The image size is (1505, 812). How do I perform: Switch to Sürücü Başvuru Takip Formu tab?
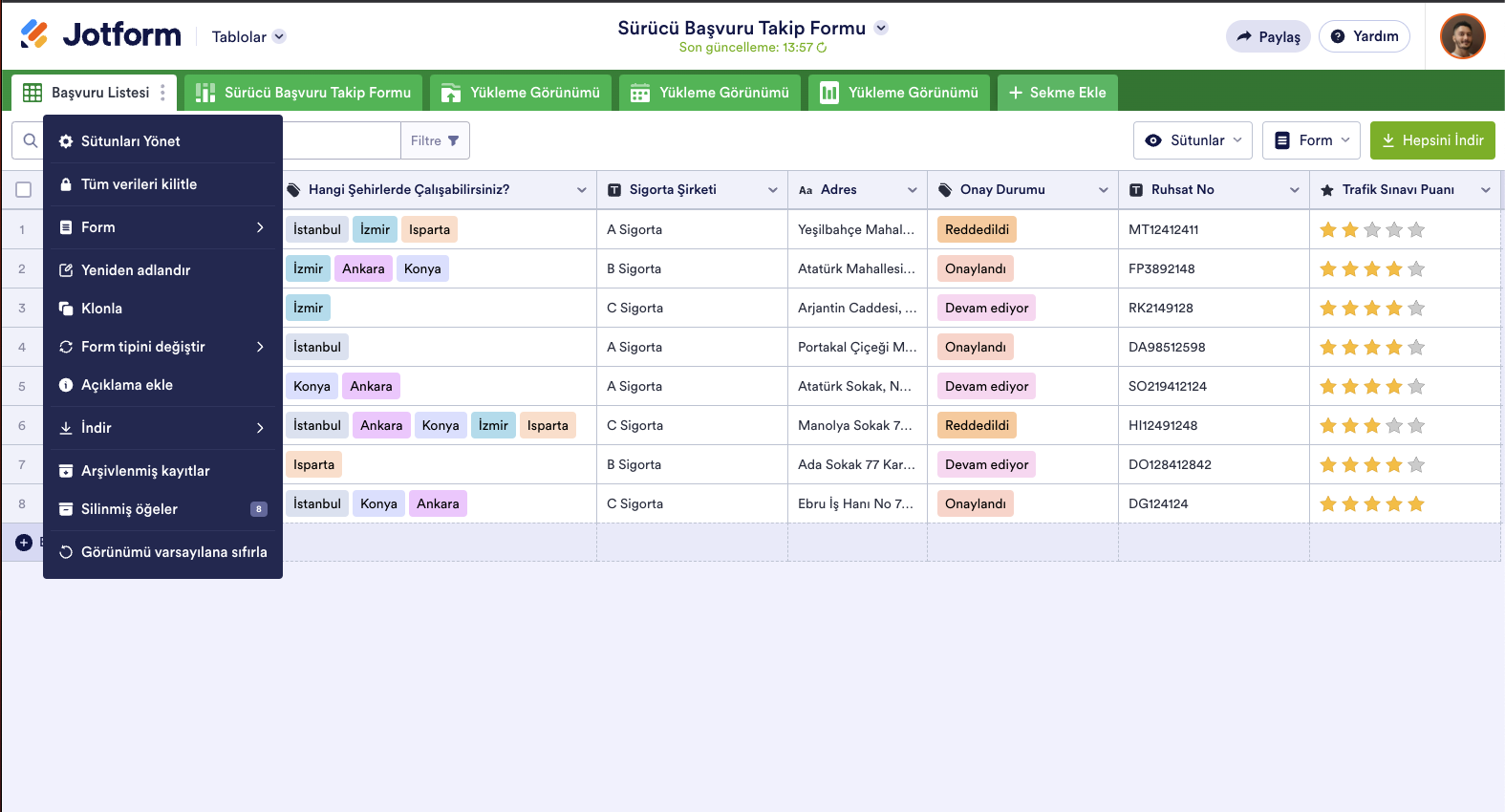tap(303, 93)
